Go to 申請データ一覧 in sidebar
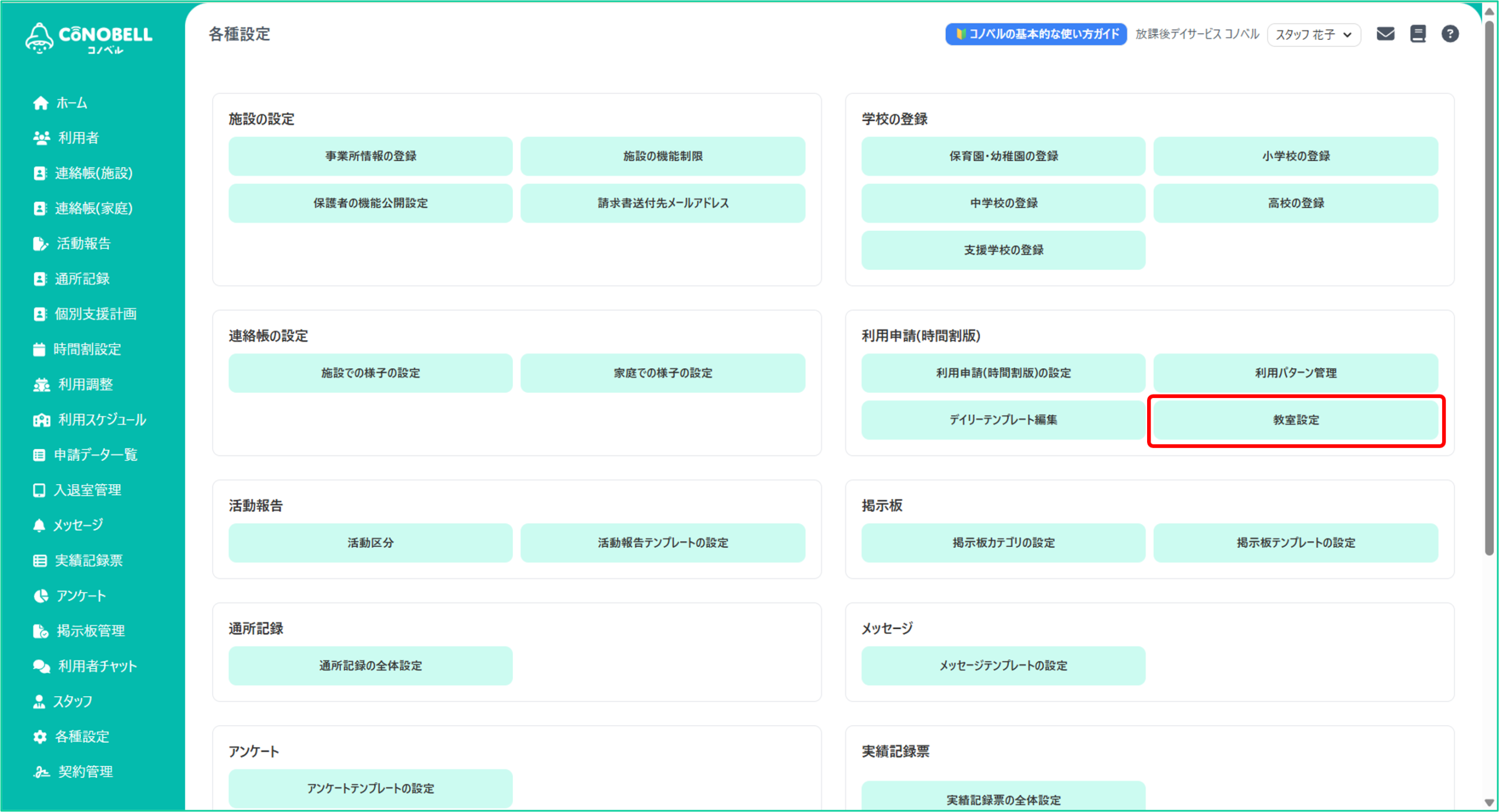This screenshot has width=1499, height=812. pyautogui.click(x=95, y=455)
